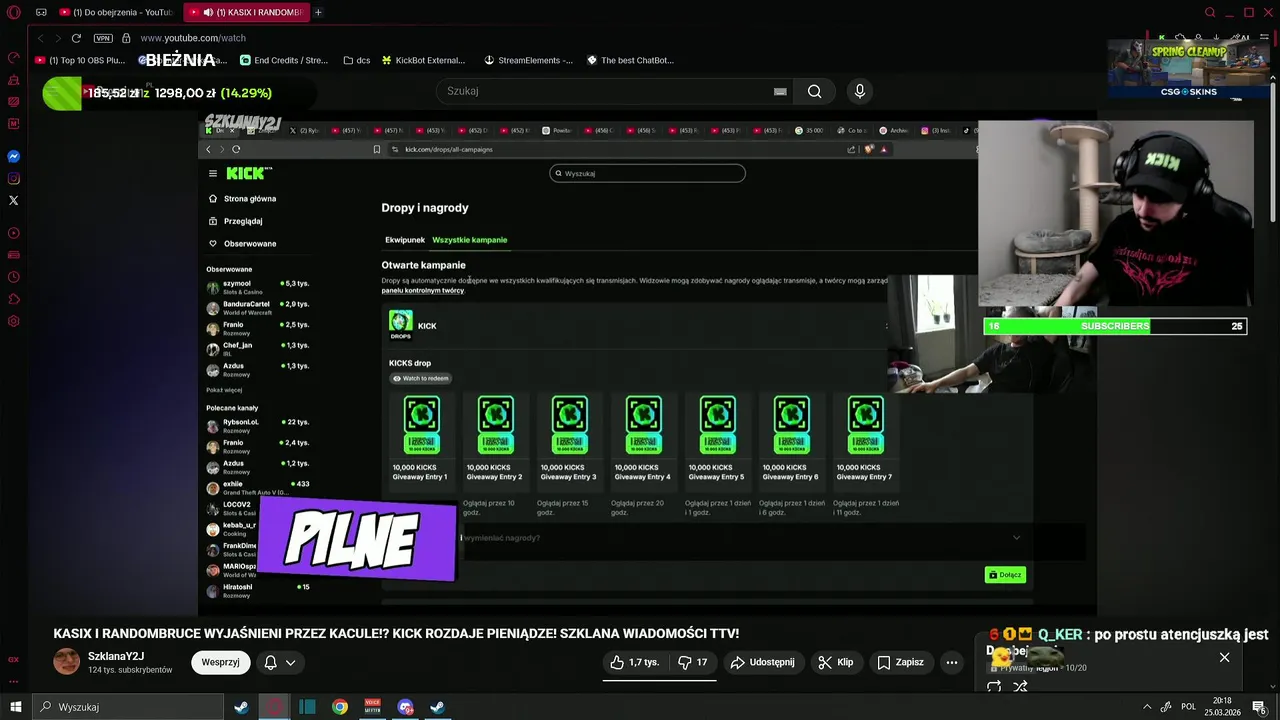
Task: Open the notification bell dropdown
Action: pos(279,662)
